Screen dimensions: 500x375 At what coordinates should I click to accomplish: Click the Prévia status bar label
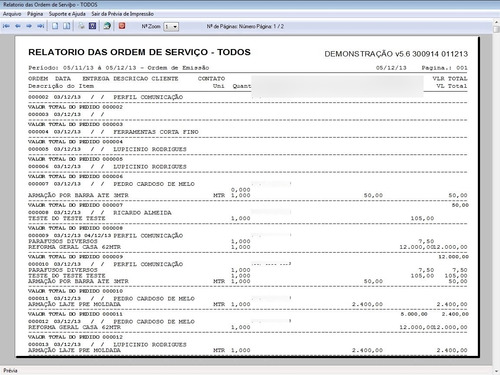click(x=10, y=371)
